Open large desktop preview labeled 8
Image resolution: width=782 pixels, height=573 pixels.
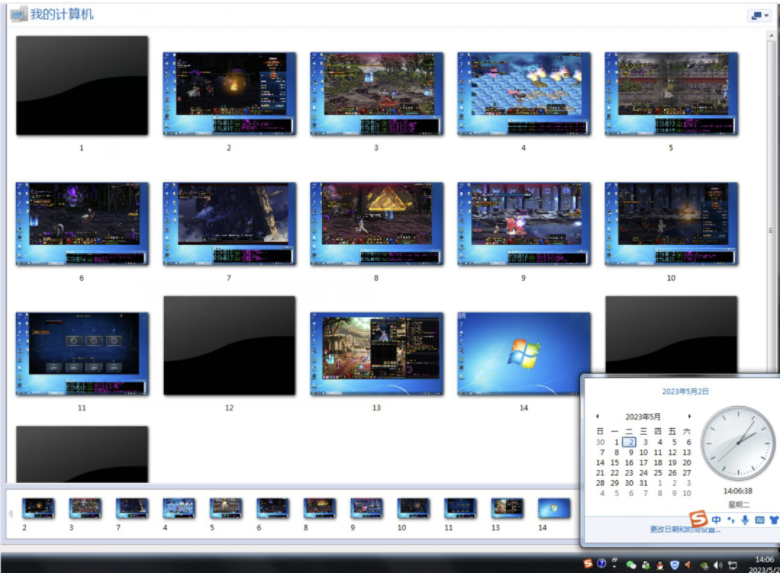pos(377,223)
